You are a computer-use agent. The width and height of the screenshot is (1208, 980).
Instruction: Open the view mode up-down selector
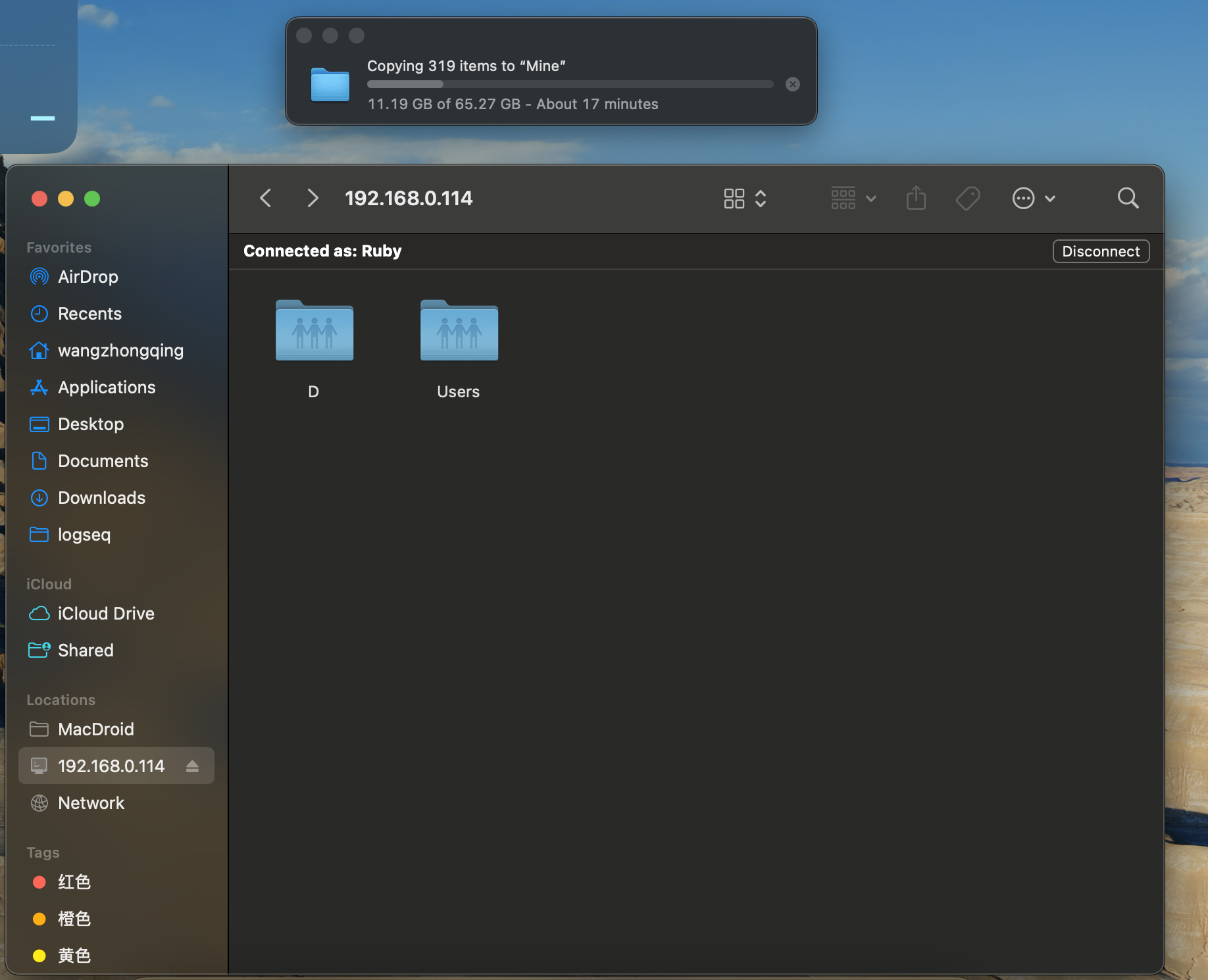(761, 198)
